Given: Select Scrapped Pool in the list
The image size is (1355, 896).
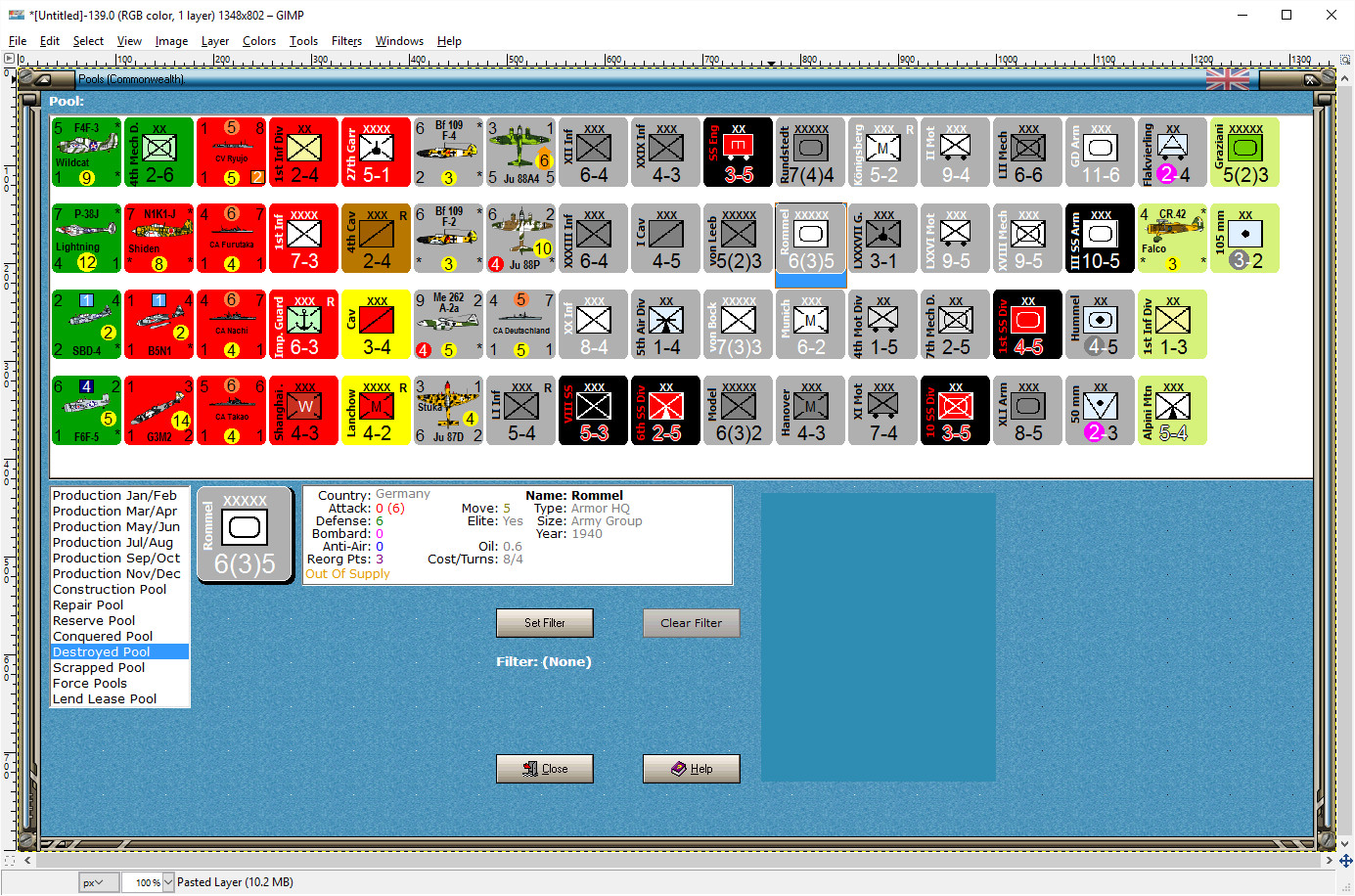Looking at the screenshot, I should click(99, 668).
